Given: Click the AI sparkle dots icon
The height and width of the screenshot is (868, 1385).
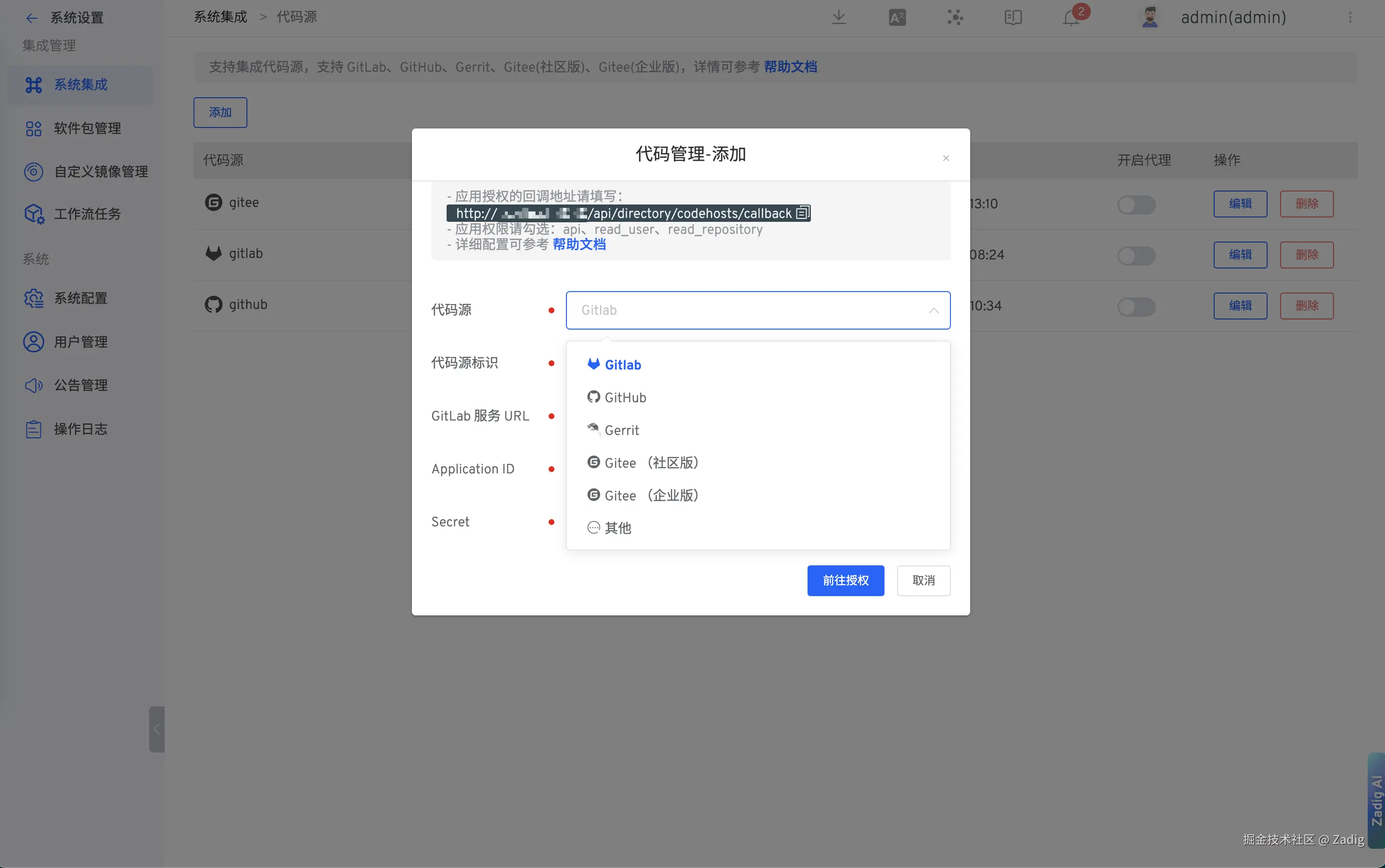Looking at the screenshot, I should [955, 17].
